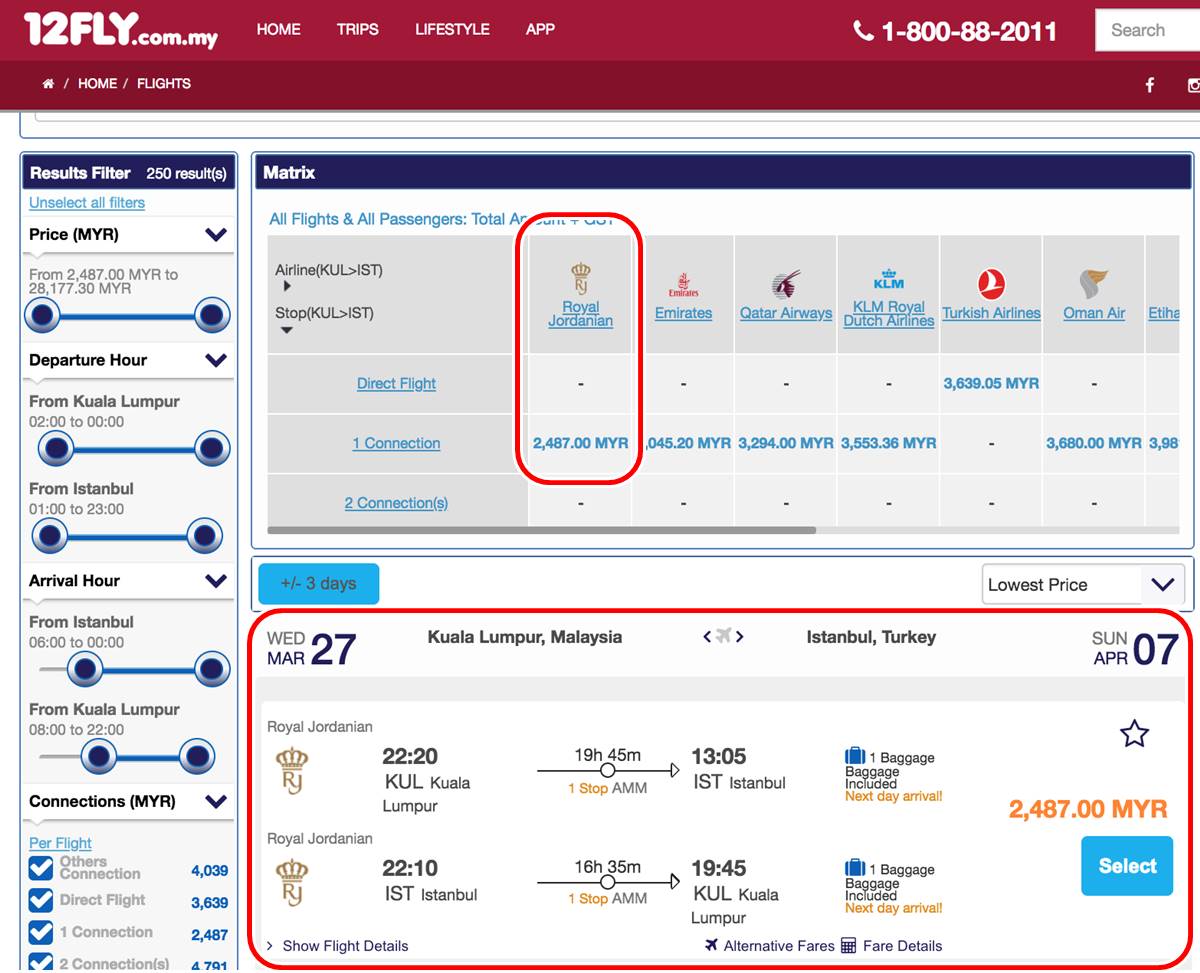The image size is (1200, 973).
Task: Open the APP menu item
Action: (540, 30)
